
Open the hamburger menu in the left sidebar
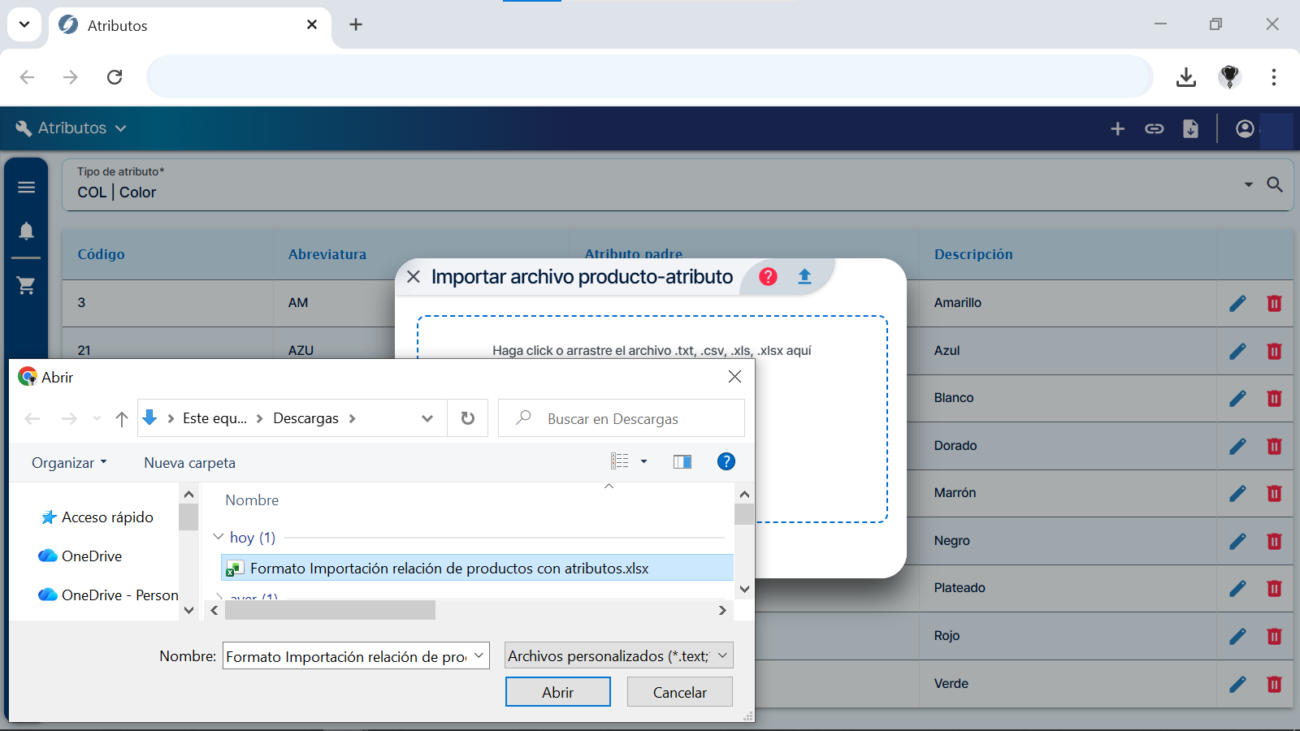(x=26, y=186)
